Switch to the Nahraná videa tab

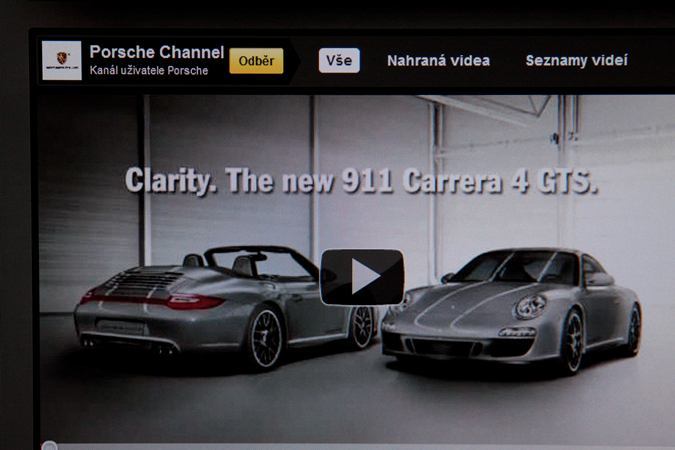point(438,61)
